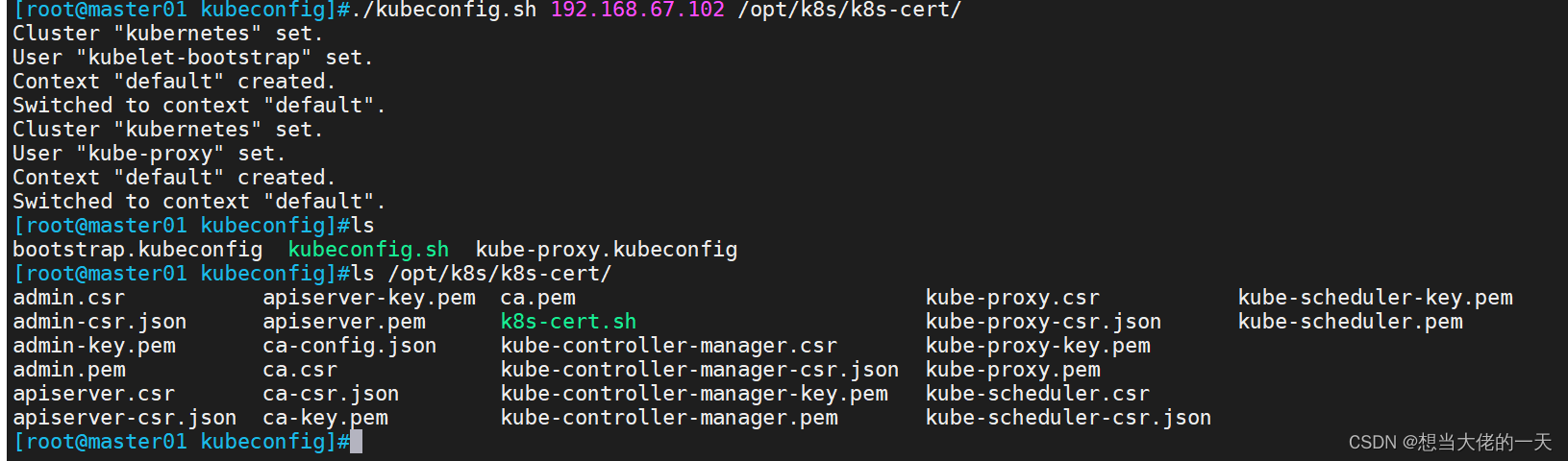Click kube-controller-manager-key.pem in the listing
This screenshot has width=1568, height=461.
click(x=694, y=394)
